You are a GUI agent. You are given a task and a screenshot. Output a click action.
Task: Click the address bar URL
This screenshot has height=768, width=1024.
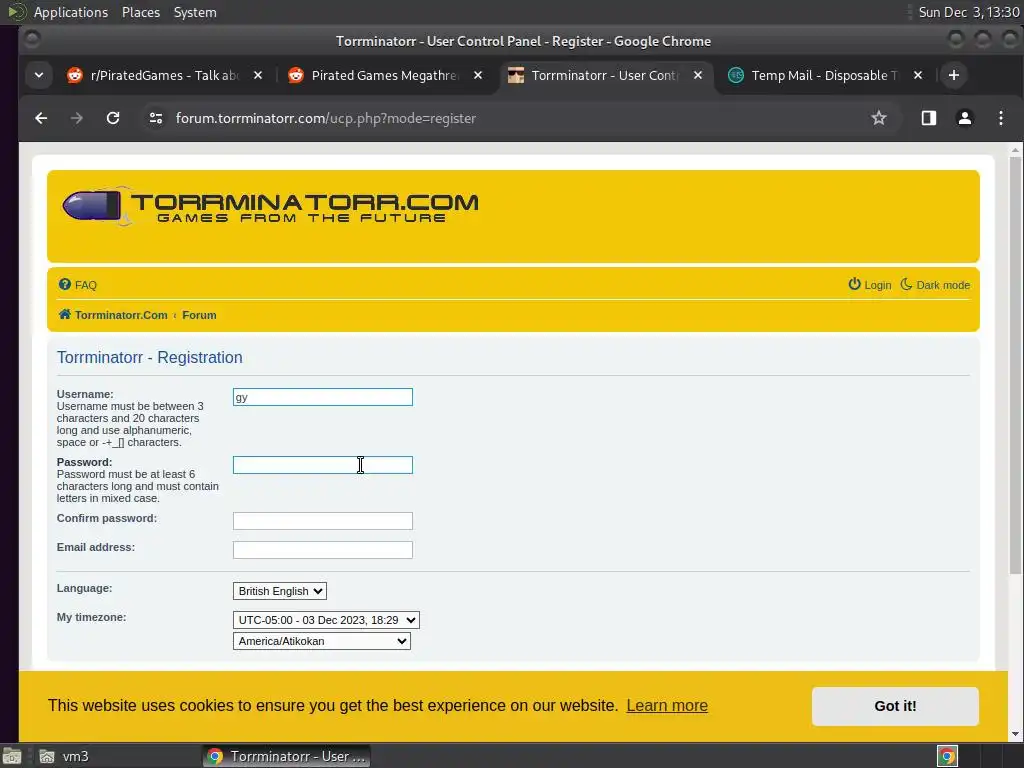coord(325,118)
